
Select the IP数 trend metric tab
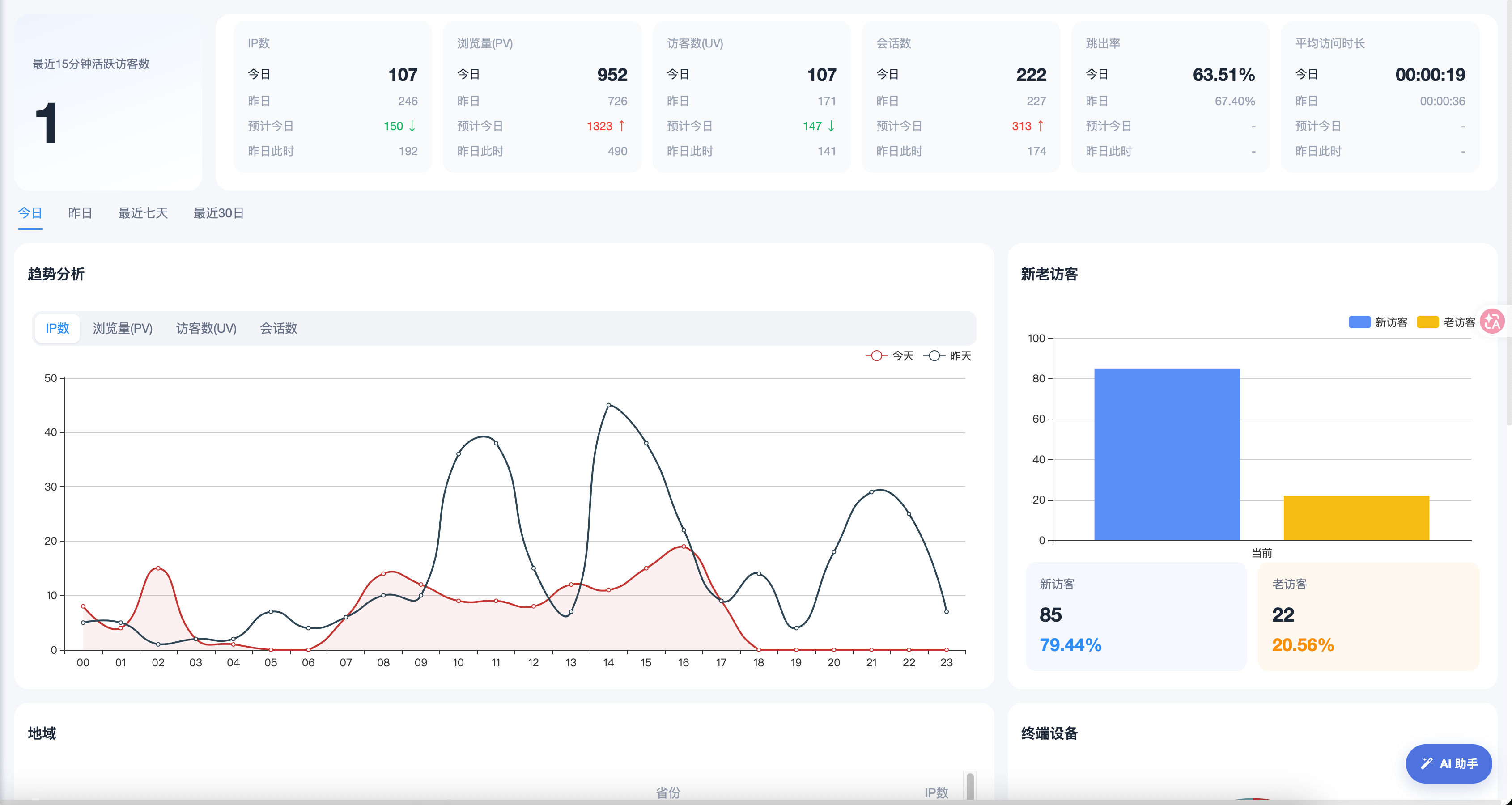(58, 329)
